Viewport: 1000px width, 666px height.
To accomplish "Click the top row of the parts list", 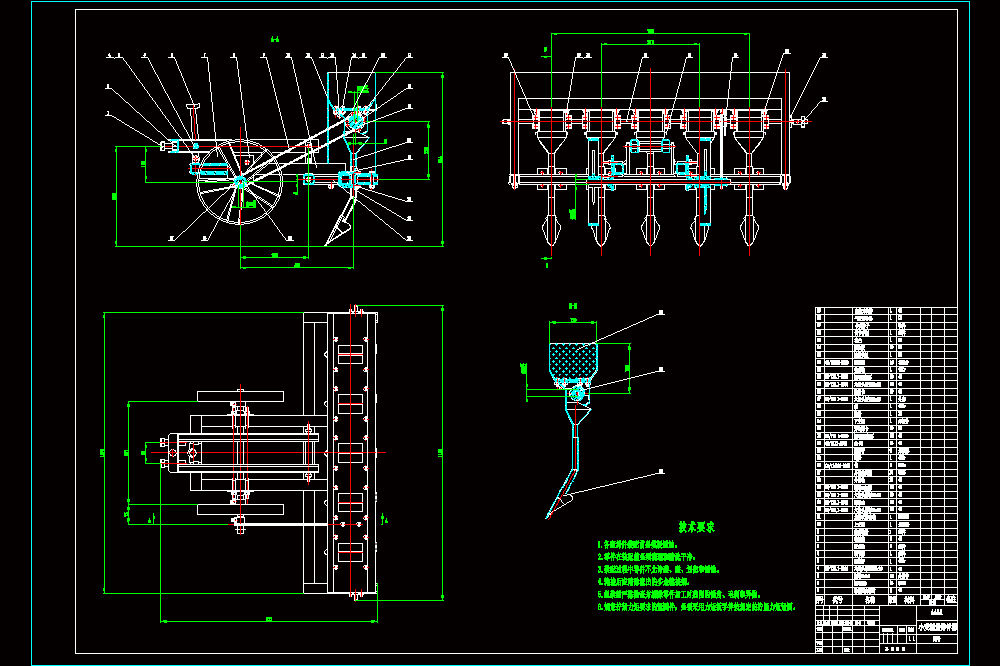I will [x=886, y=311].
